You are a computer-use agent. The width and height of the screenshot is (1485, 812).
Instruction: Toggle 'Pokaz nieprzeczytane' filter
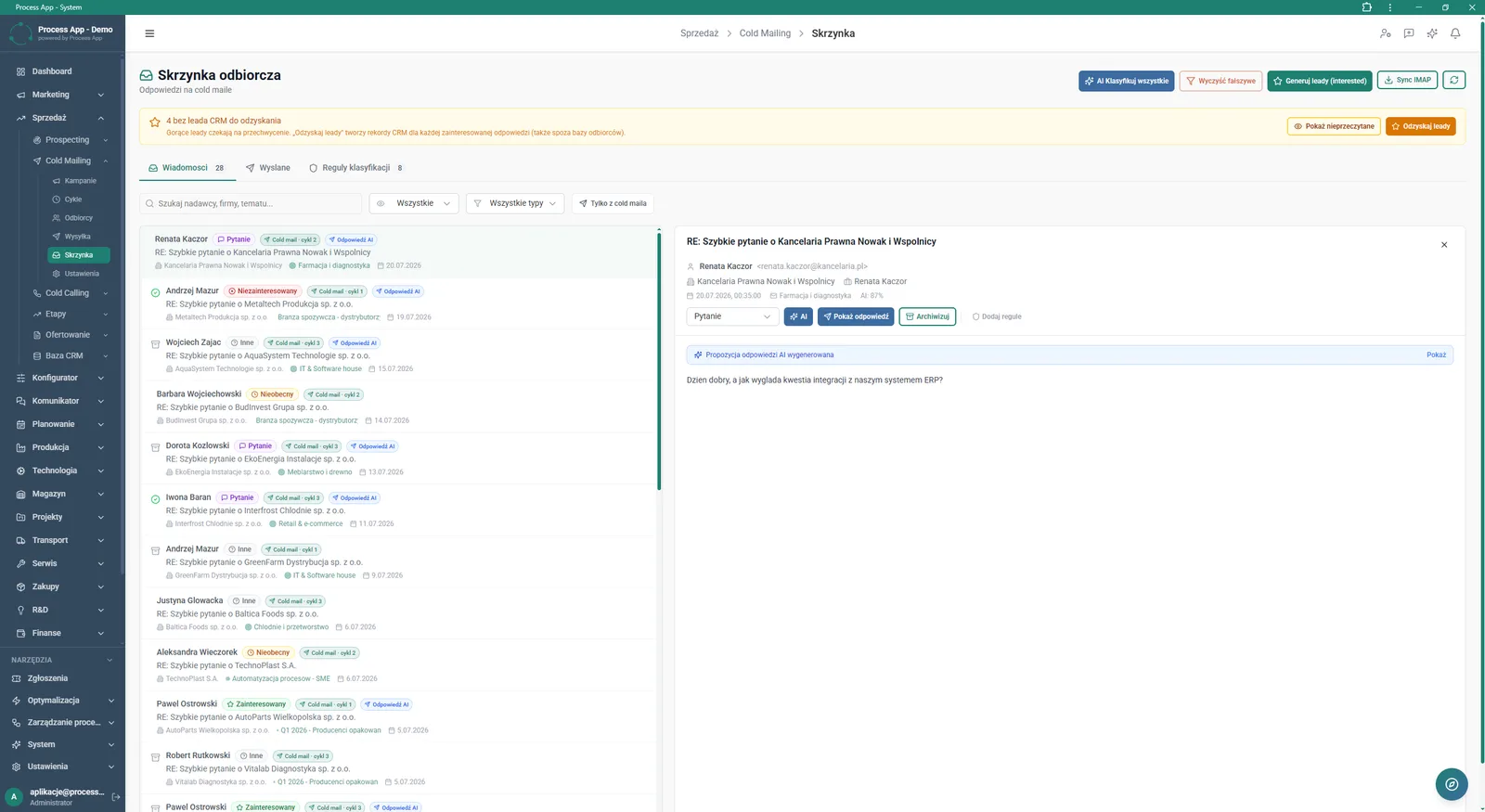tap(1334, 126)
